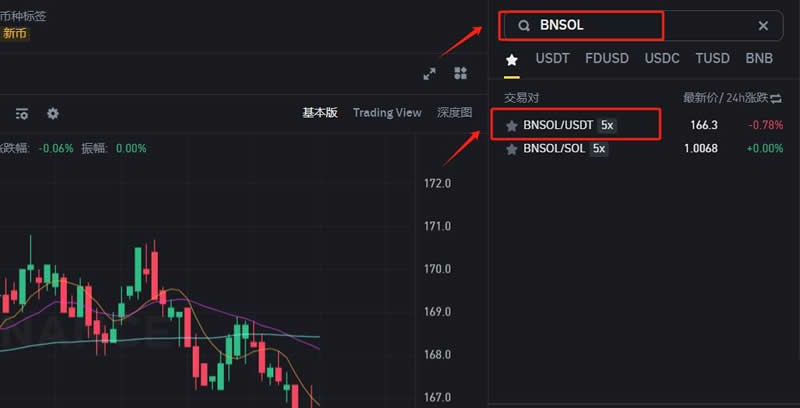Open the BNSOL/SOL trading pair
The width and height of the screenshot is (800, 408).
pyautogui.click(x=555, y=149)
